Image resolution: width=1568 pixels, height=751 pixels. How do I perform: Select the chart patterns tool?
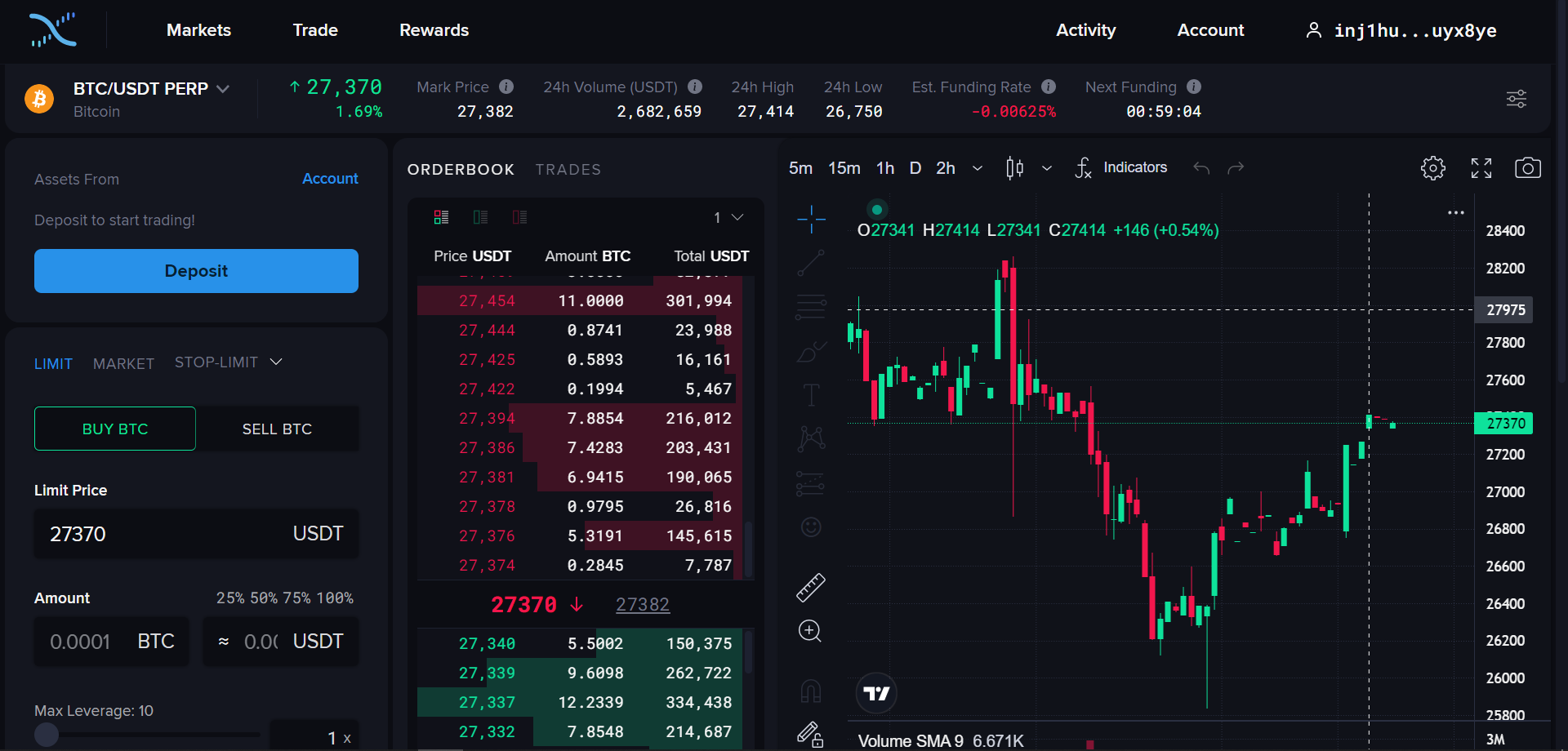point(811,439)
